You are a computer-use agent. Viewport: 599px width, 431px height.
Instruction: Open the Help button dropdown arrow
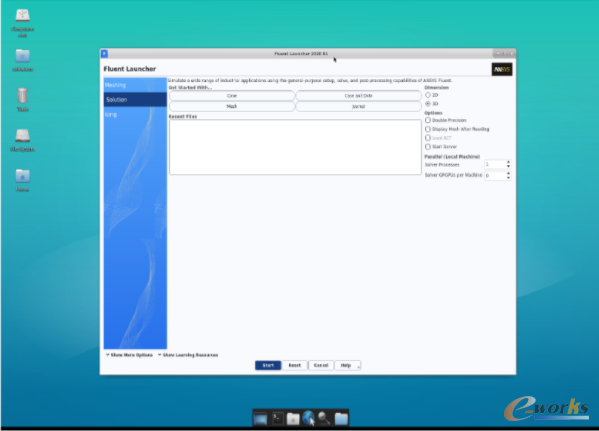[358, 366]
